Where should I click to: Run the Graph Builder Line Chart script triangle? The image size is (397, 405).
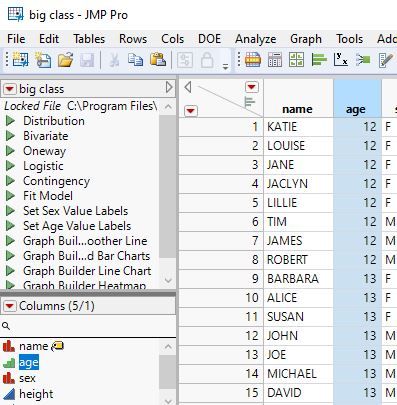[x=10, y=271]
